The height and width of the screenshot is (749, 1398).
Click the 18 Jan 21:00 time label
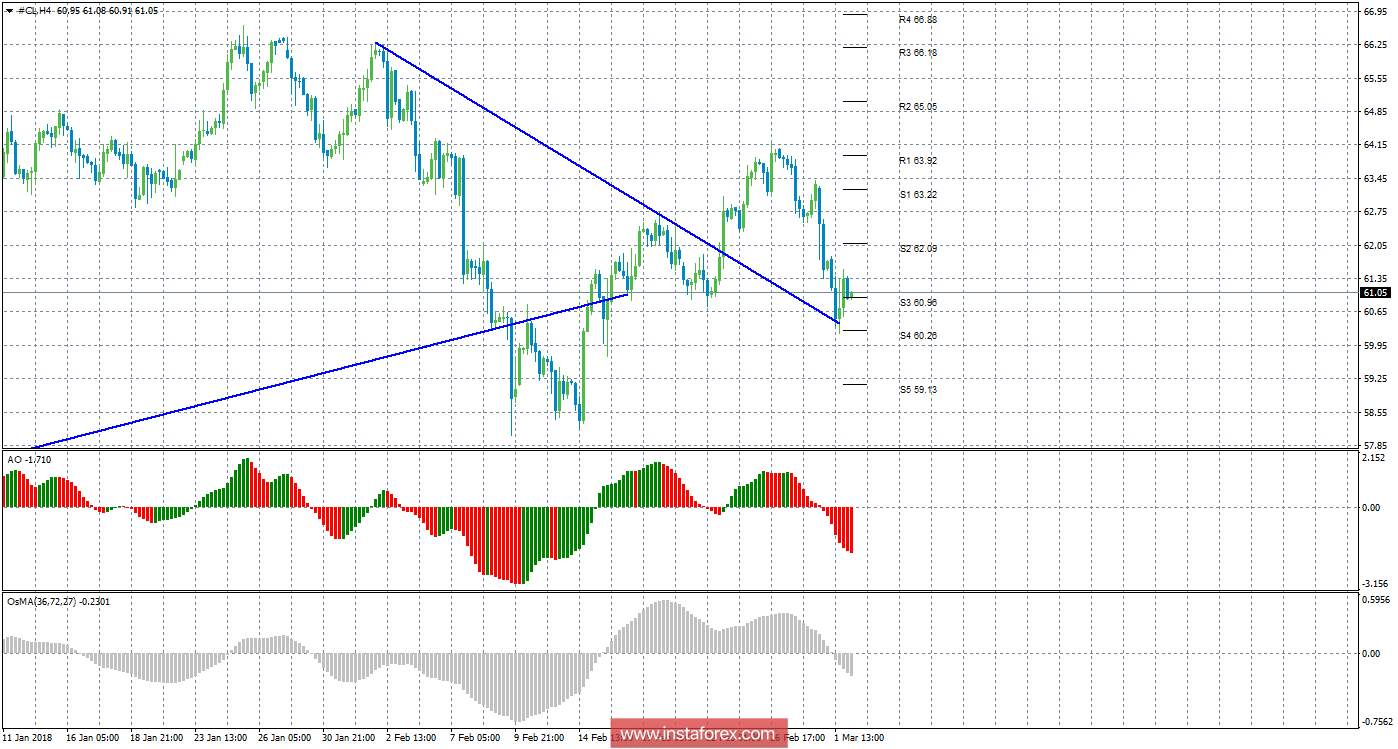[157, 738]
